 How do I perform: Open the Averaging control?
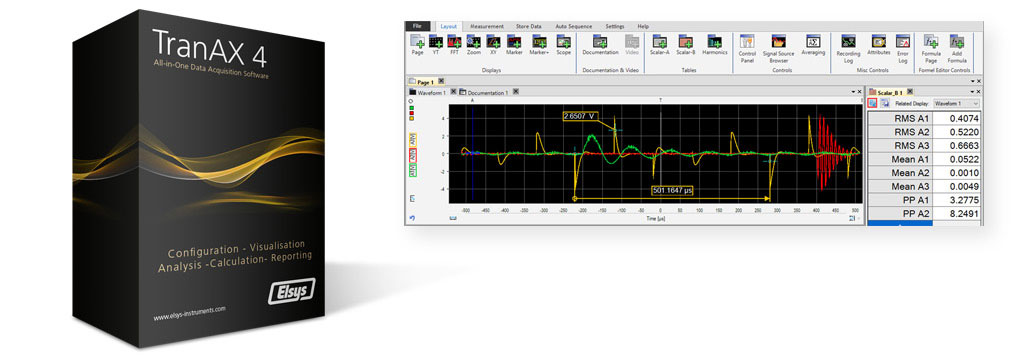click(x=813, y=45)
